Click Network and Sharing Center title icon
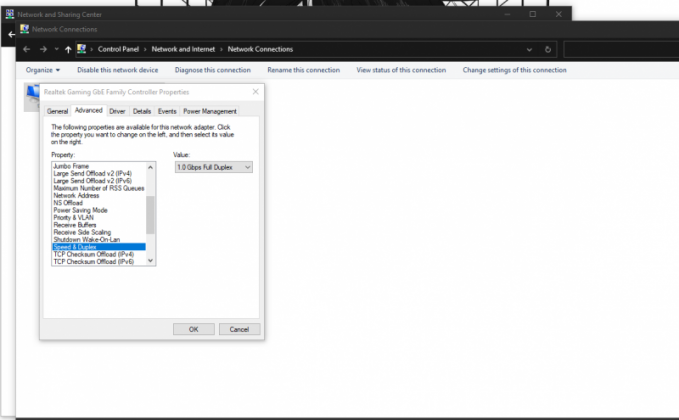 point(10,14)
